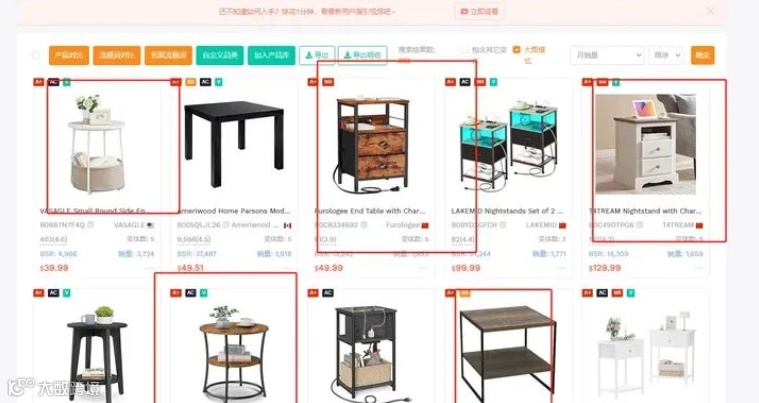Click the 导出明细 export details button
759x403 pixels.
363,55
